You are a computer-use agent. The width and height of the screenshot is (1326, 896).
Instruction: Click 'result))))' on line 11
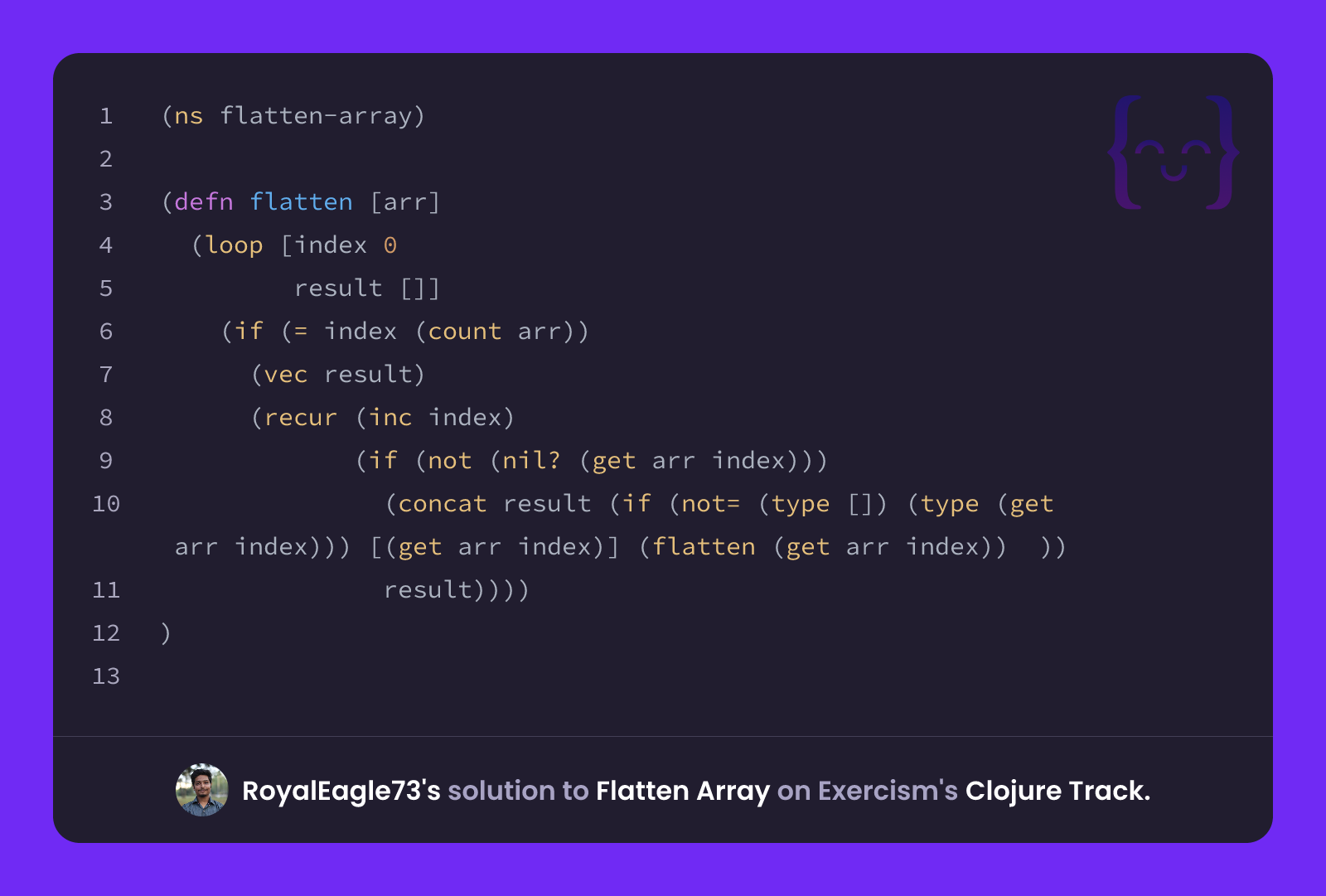457,590
